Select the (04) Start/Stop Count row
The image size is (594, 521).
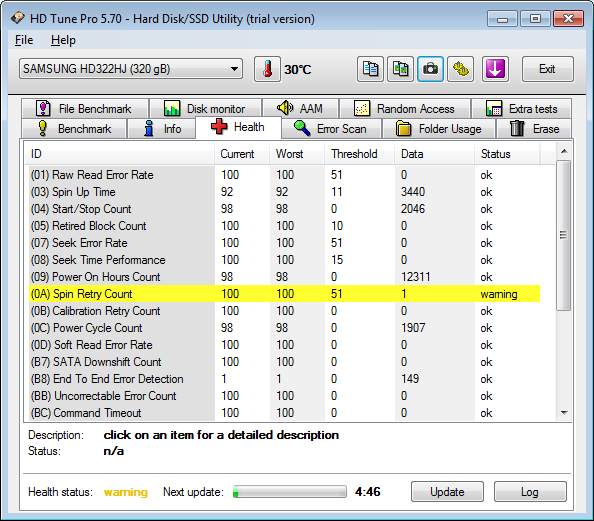tap(284, 209)
